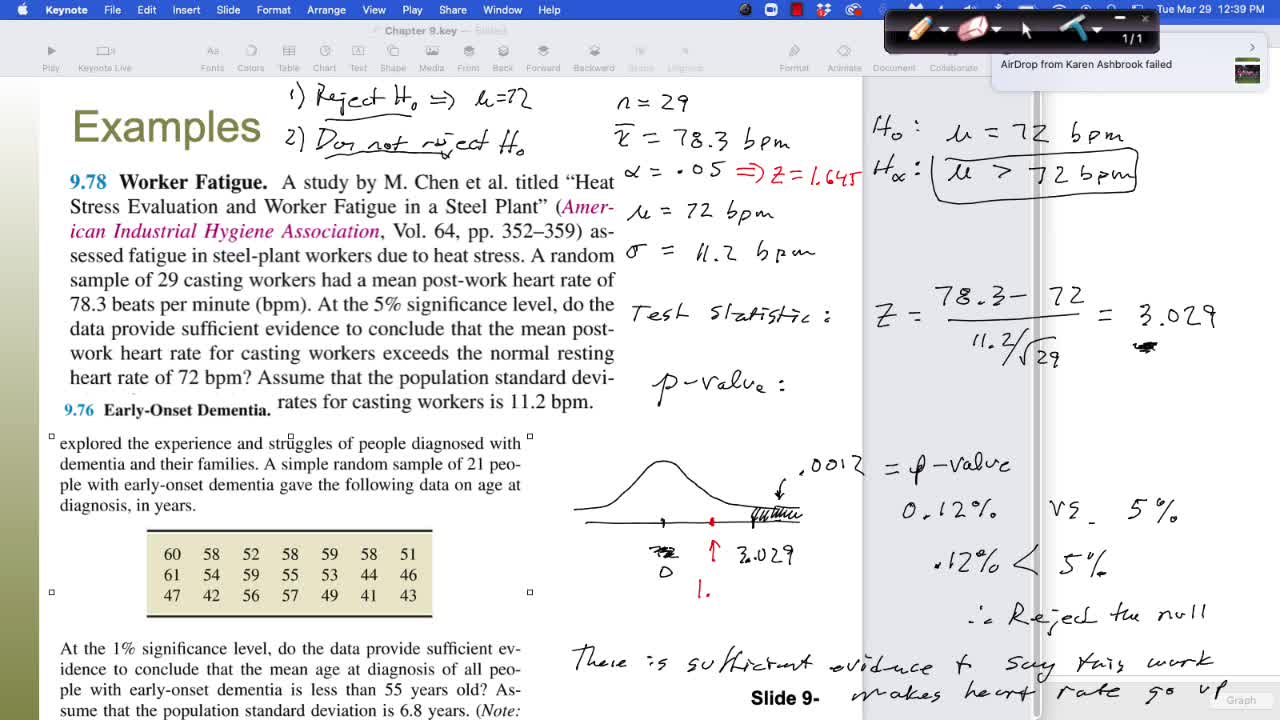Select the pointer arrow in annotation palette
The image size is (1280, 720).
(x=1026, y=30)
